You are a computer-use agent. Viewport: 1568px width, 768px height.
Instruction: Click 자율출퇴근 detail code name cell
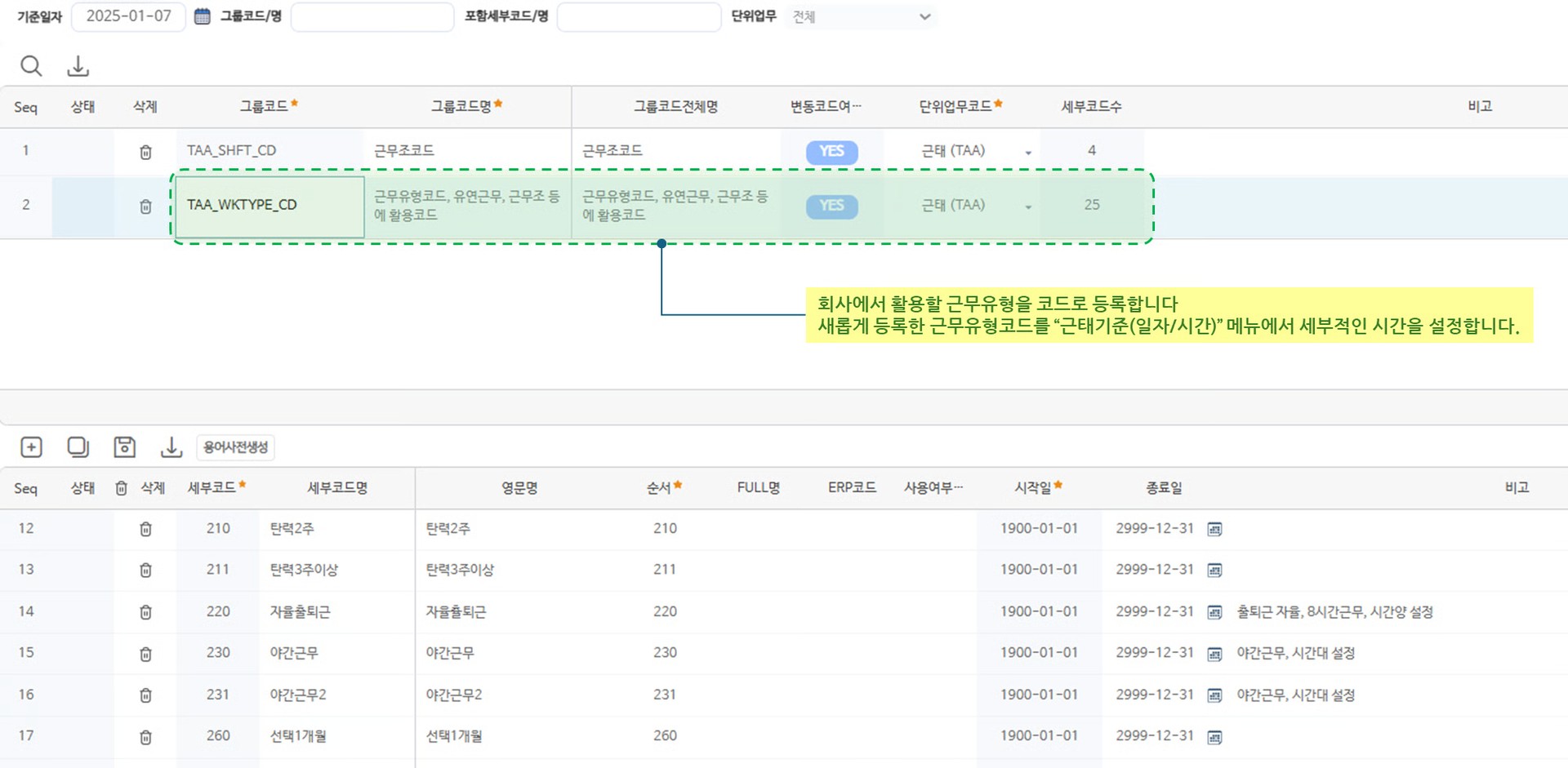(337, 612)
